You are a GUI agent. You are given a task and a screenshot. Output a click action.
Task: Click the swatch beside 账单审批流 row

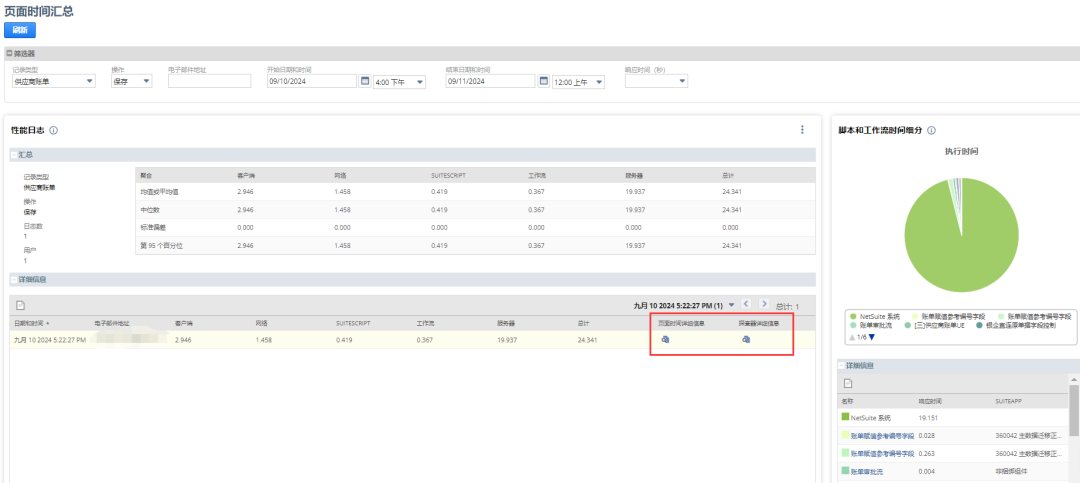tap(845, 471)
